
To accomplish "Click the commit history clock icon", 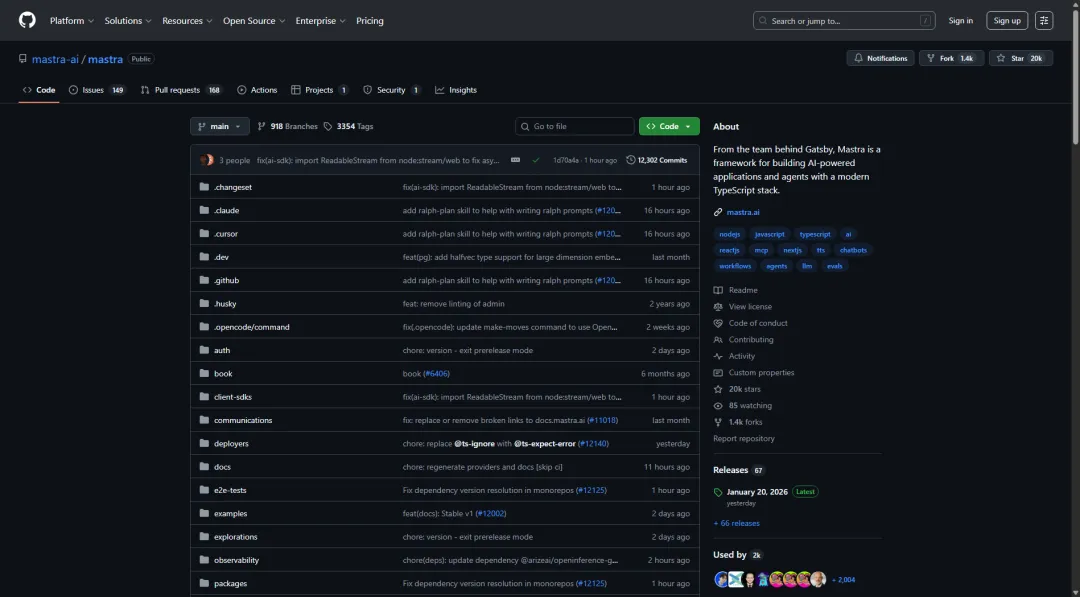I will pos(630,160).
